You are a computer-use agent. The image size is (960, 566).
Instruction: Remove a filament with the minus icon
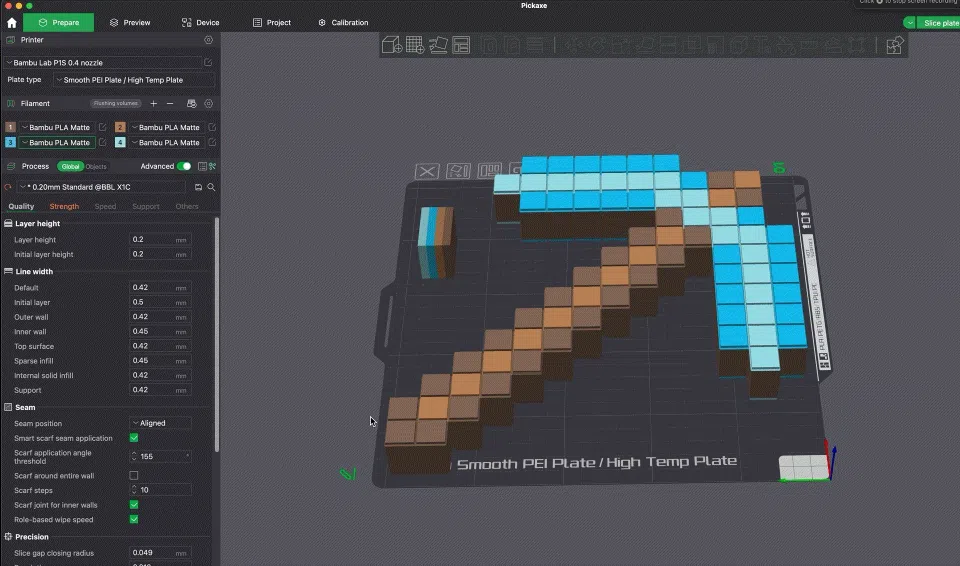(x=170, y=104)
